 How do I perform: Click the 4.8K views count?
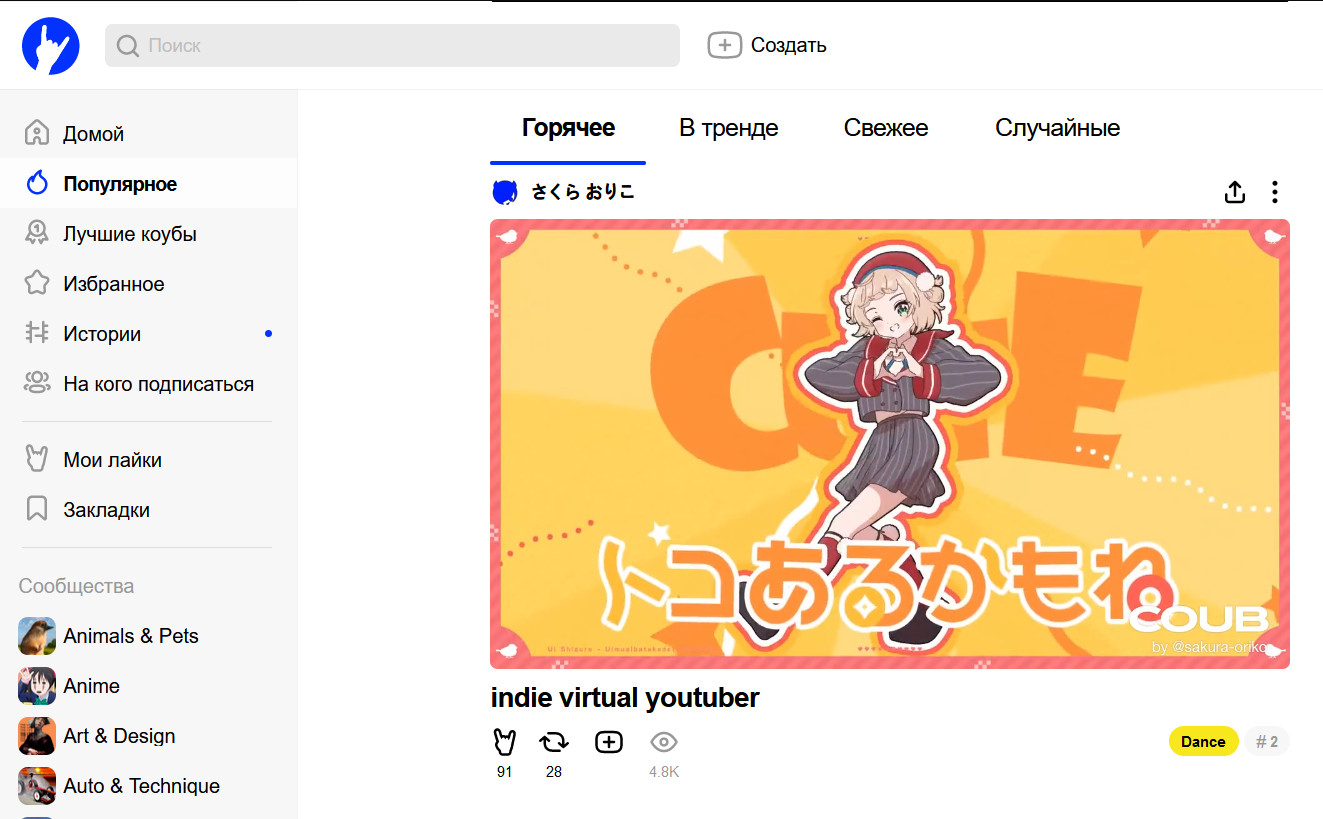(x=664, y=772)
